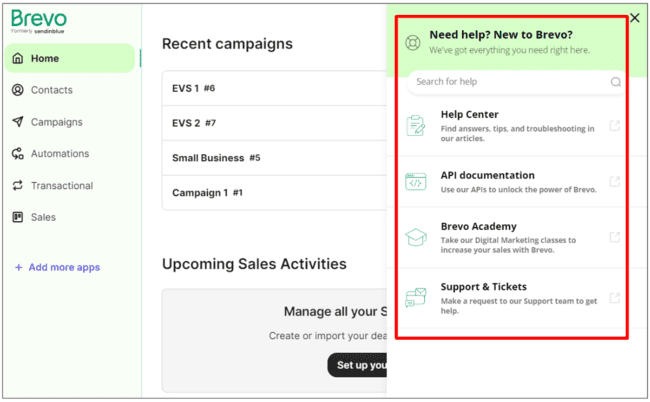This screenshot has width=650, height=402.
Task: Open the EVS 1 #6 campaign row
Action: (x=194, y=88)
